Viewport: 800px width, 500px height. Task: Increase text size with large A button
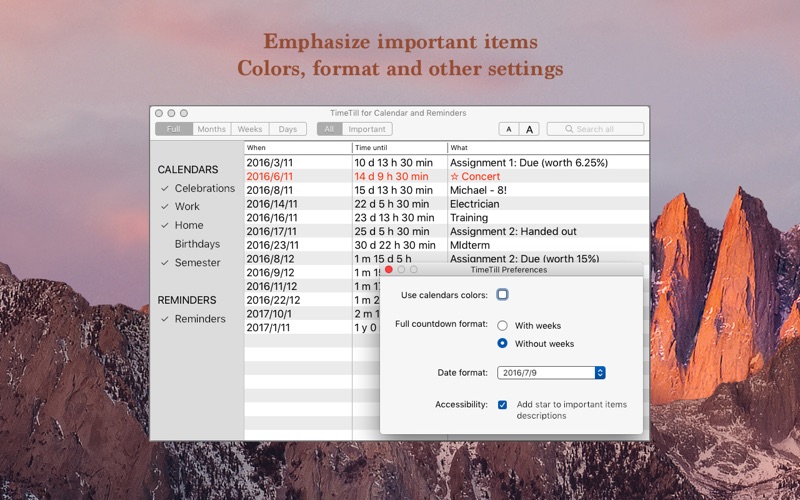[x=529, y=129]
